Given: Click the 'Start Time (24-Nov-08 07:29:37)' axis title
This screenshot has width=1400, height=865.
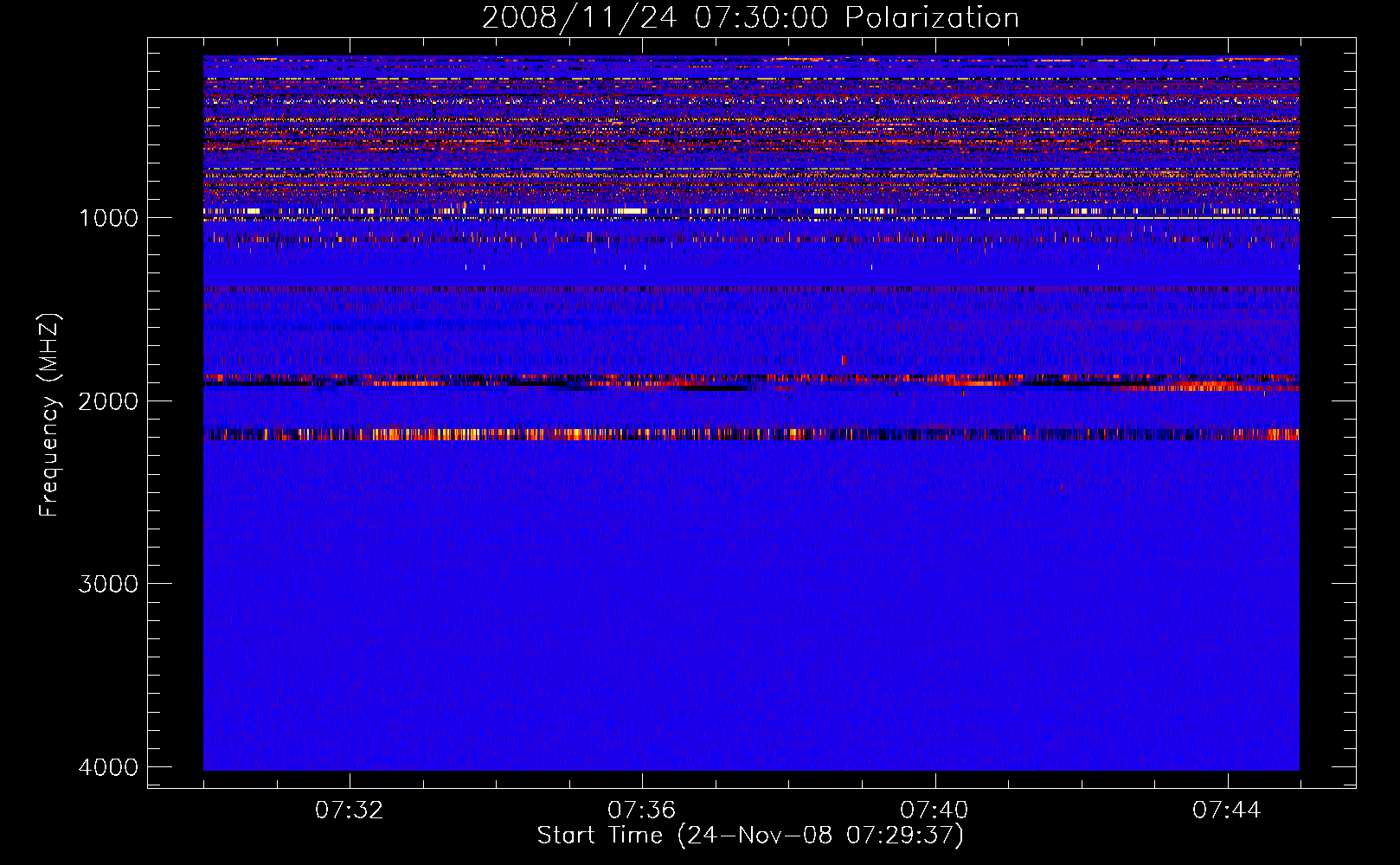Looking at the screenshot, I should click(x=750, y=836).
